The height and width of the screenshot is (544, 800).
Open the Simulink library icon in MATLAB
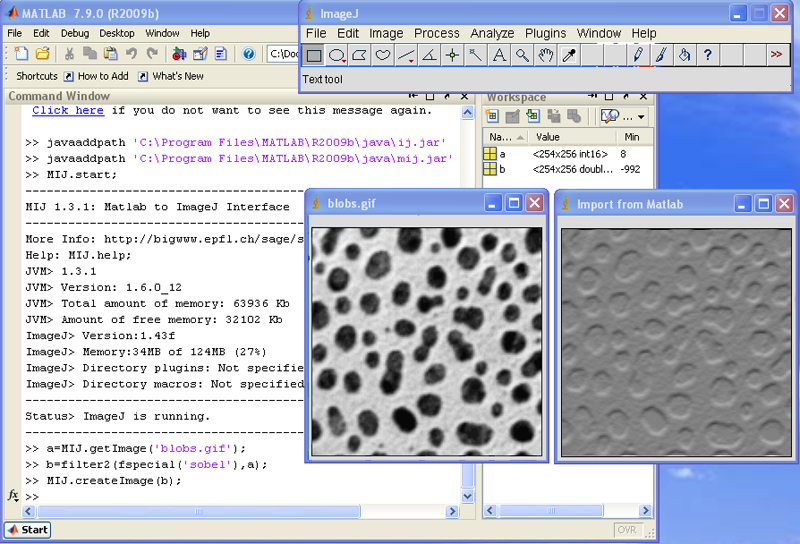178,54
